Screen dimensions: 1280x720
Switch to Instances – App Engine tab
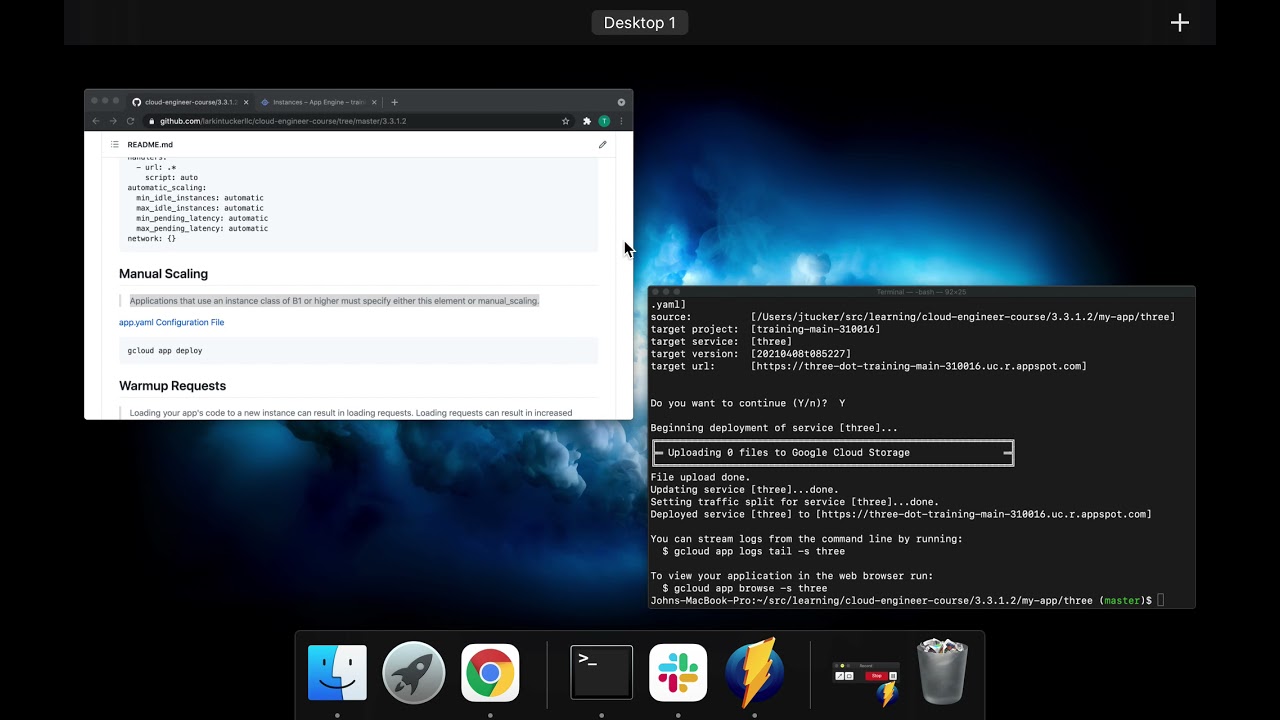point(318,102)
